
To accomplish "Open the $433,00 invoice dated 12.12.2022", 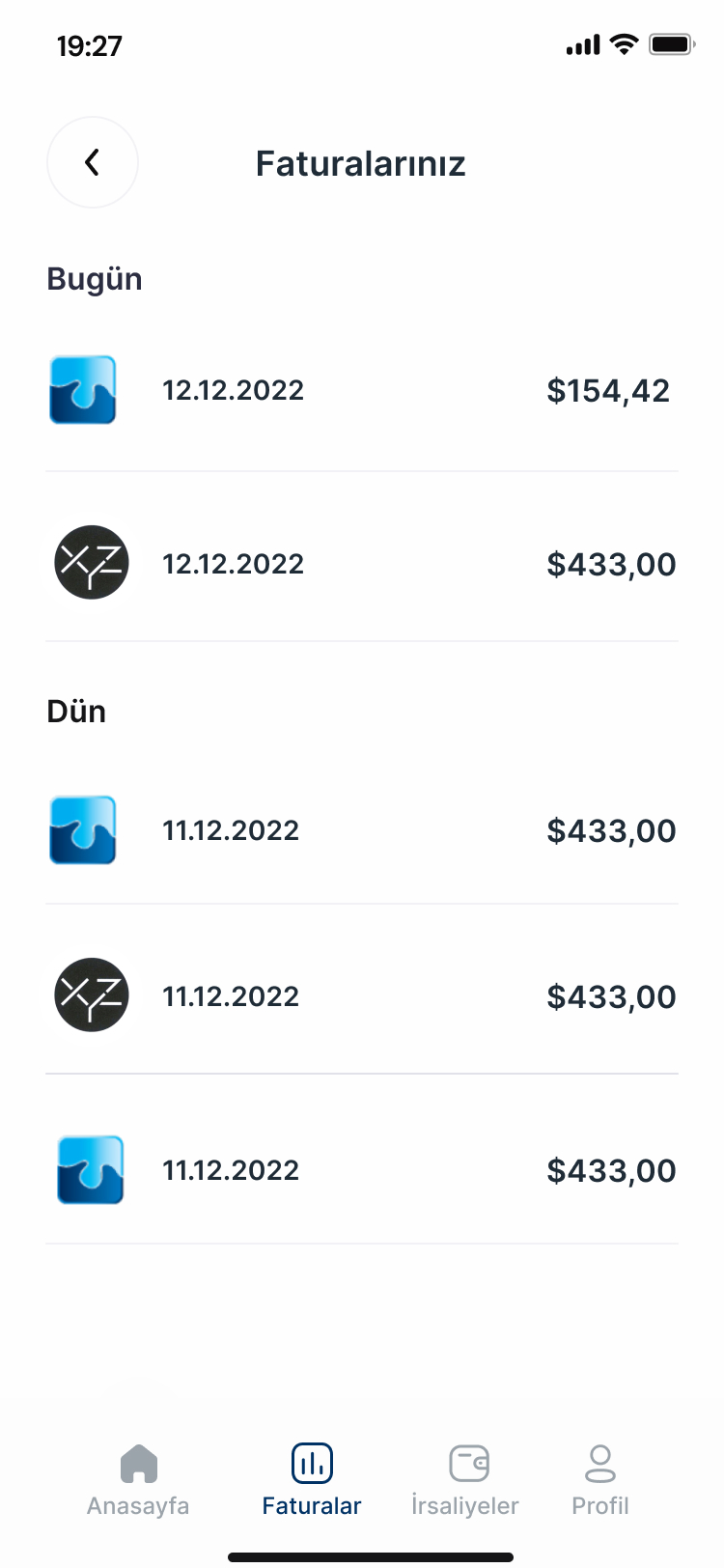I will pyautogui.click(x=611, y=565).
